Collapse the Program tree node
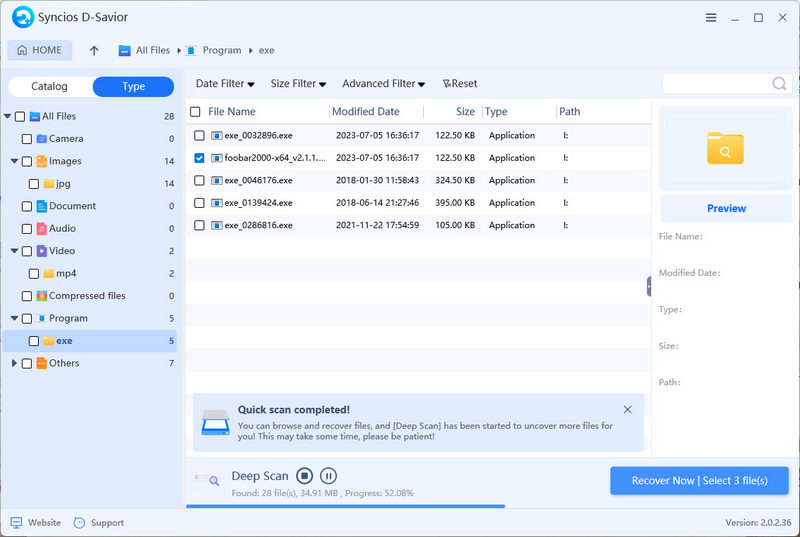 (14, 318)
